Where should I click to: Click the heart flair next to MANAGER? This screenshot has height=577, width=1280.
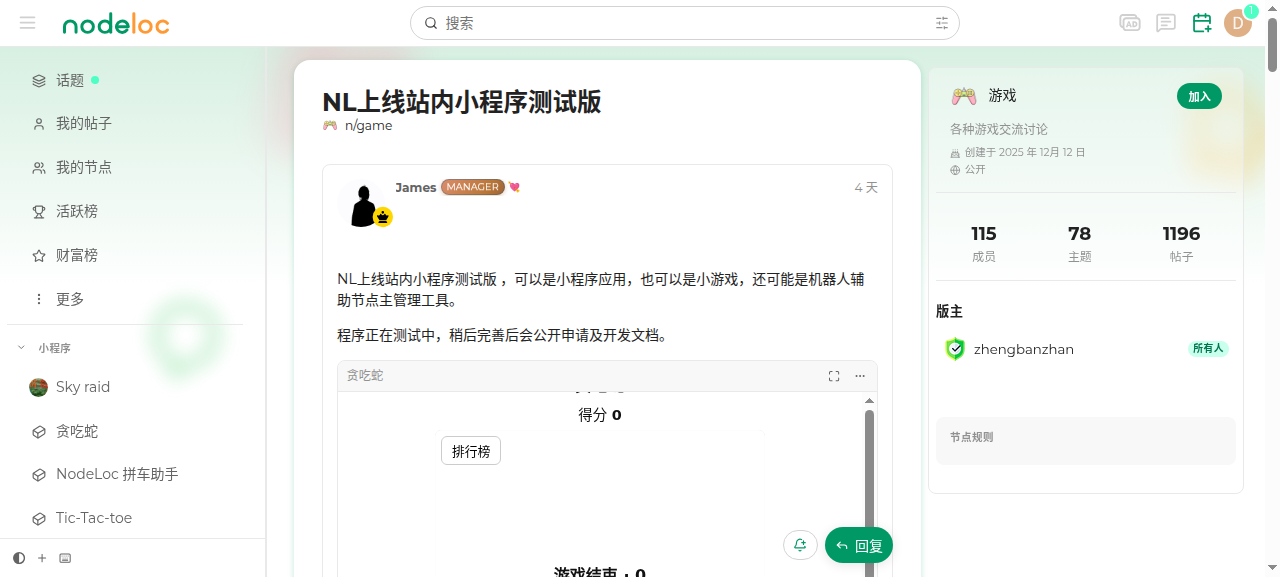point(514,187)
